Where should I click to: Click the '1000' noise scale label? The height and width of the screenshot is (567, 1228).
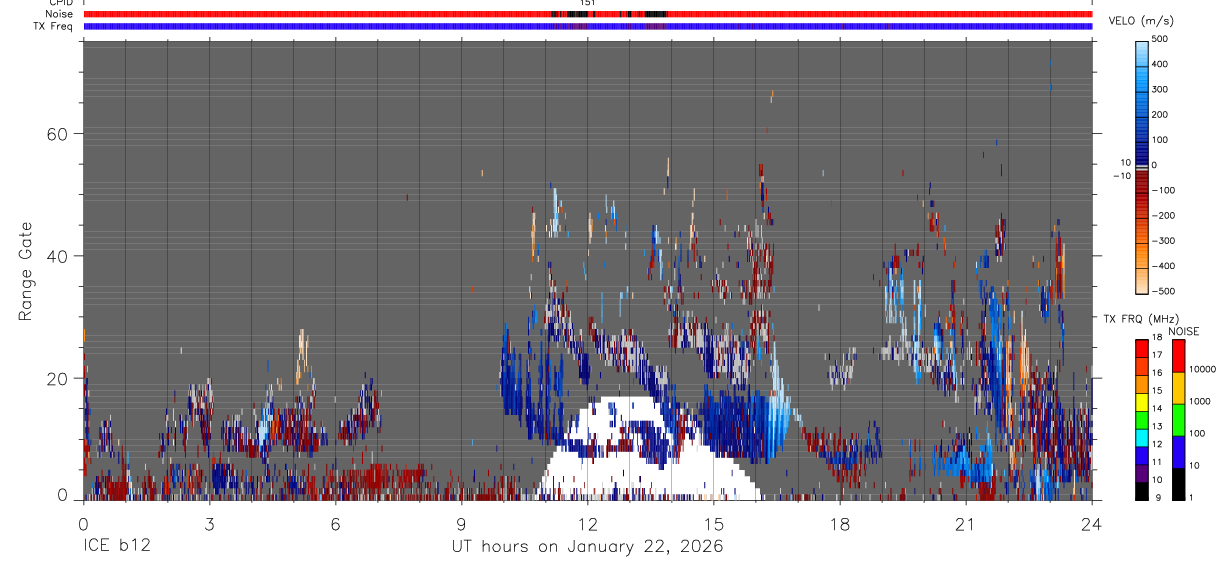pyautogui.click(x=1200, y=401)
